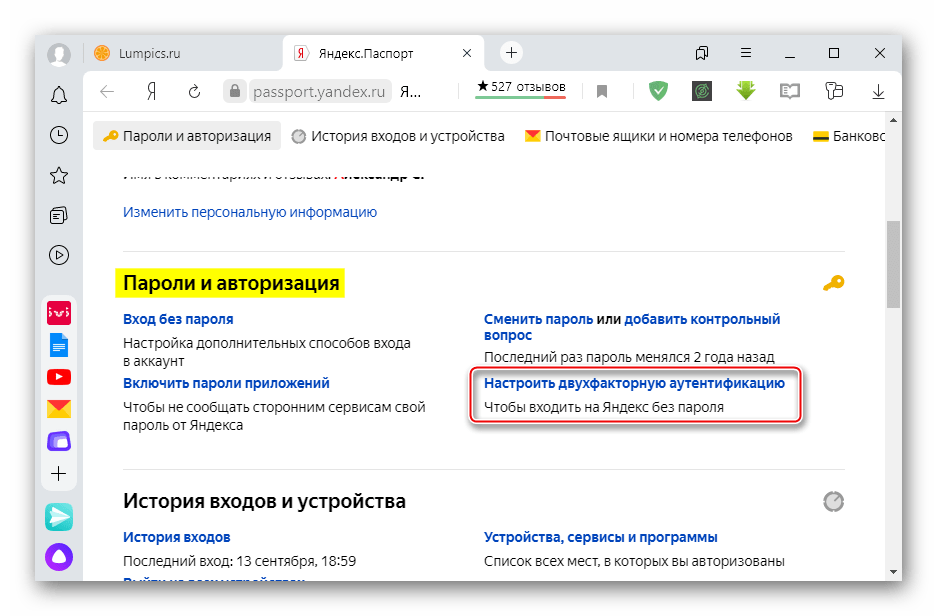Add new sidebar app with plus

point(59,474)
